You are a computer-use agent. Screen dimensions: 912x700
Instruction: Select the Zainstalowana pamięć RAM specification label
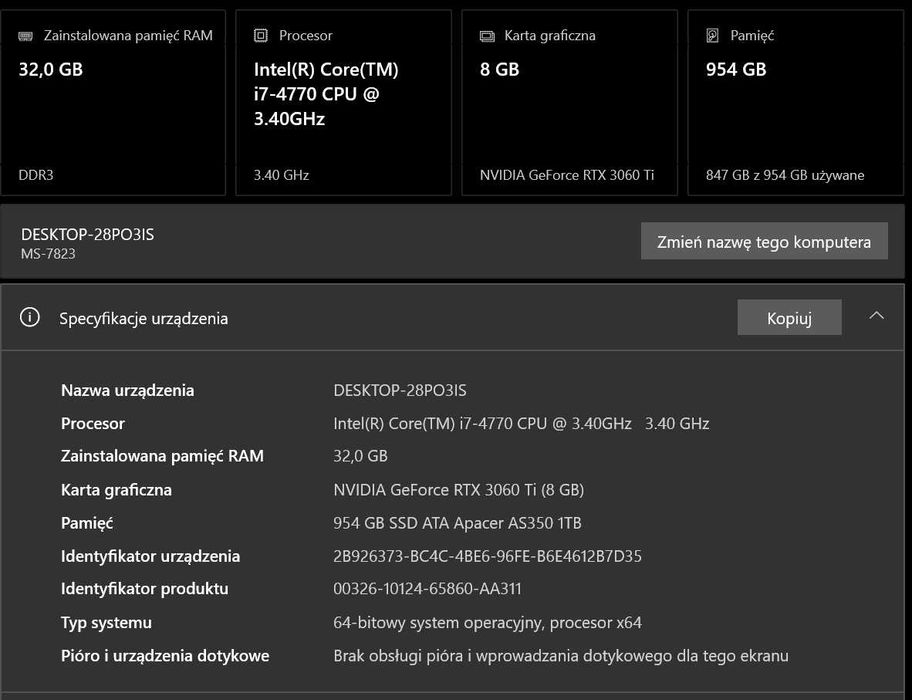pyautogui.click(x=162, y=456)
